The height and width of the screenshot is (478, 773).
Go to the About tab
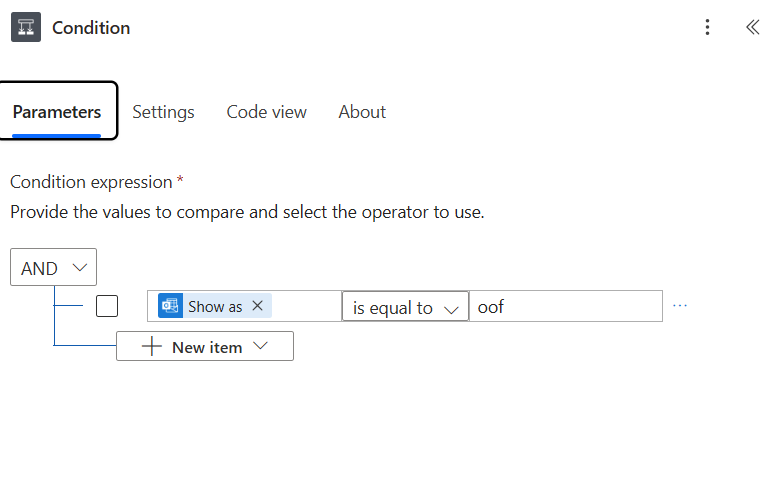coord(362,112)
